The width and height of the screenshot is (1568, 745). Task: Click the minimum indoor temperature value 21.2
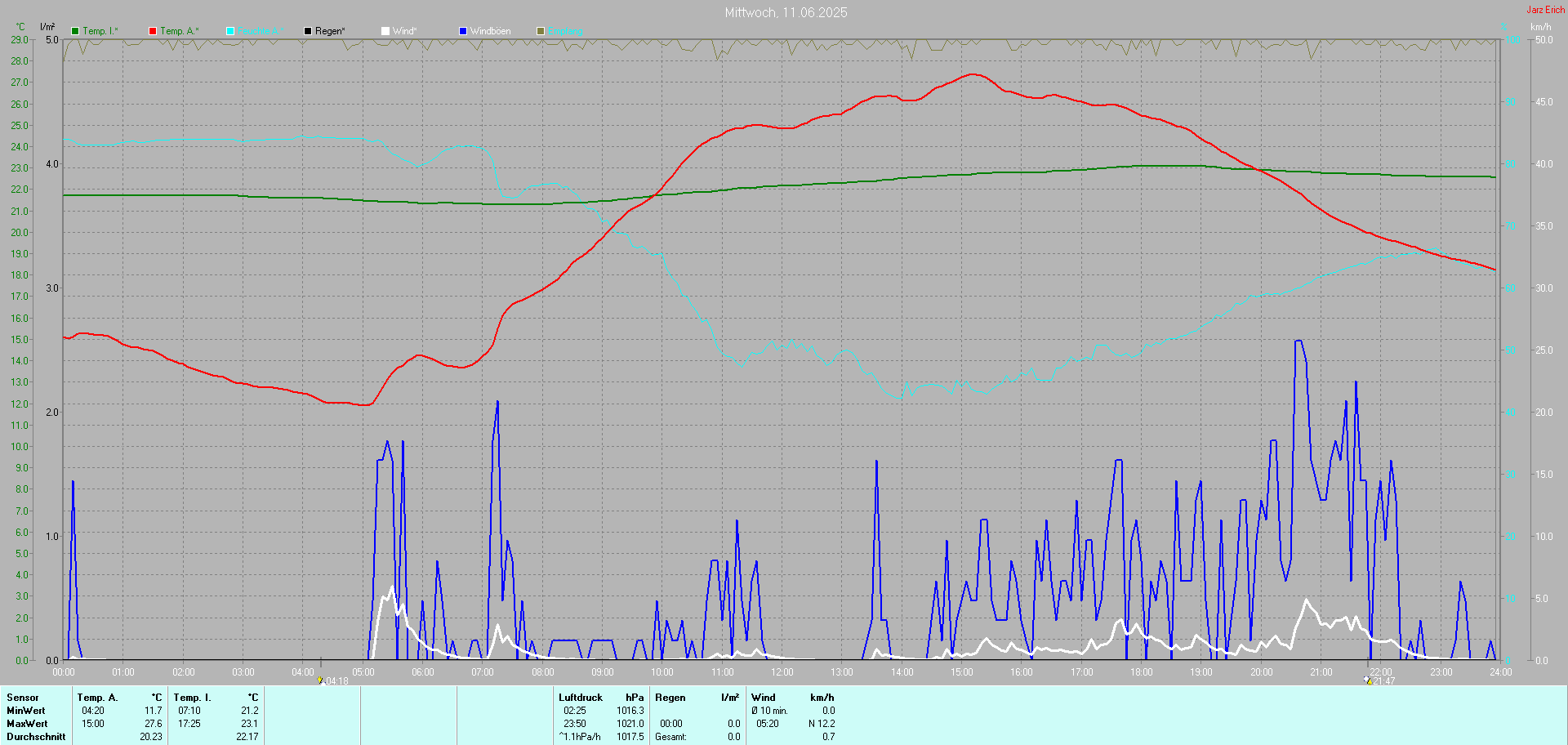tap(250, 711)
